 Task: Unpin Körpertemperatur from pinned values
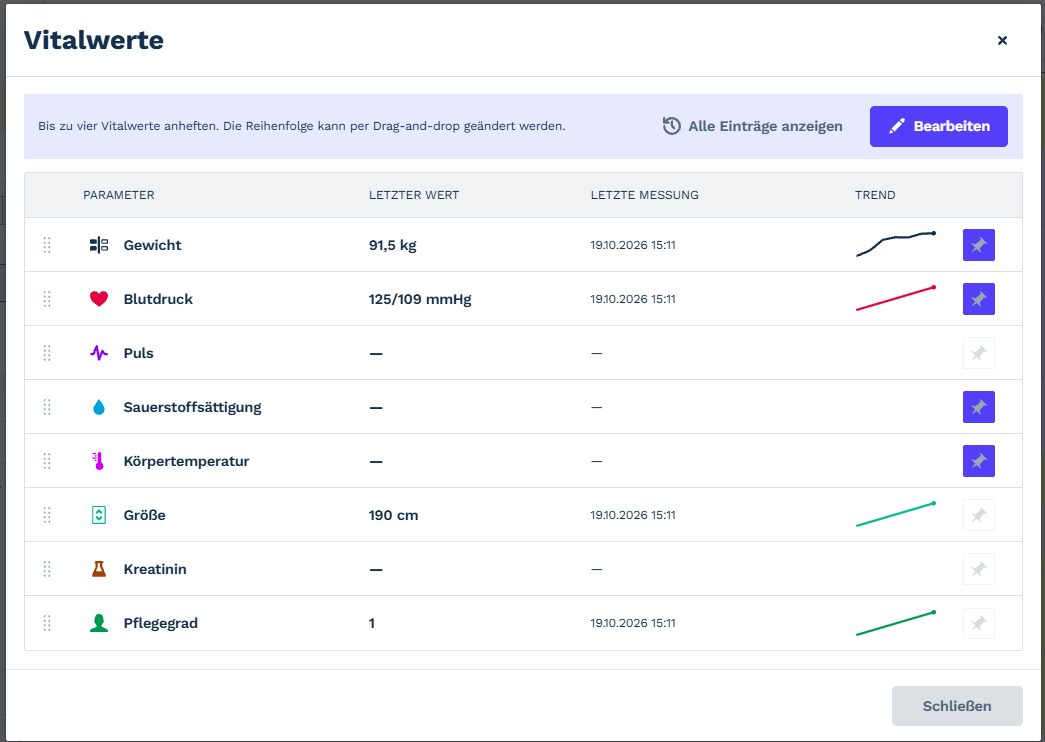tap(978, 461)
